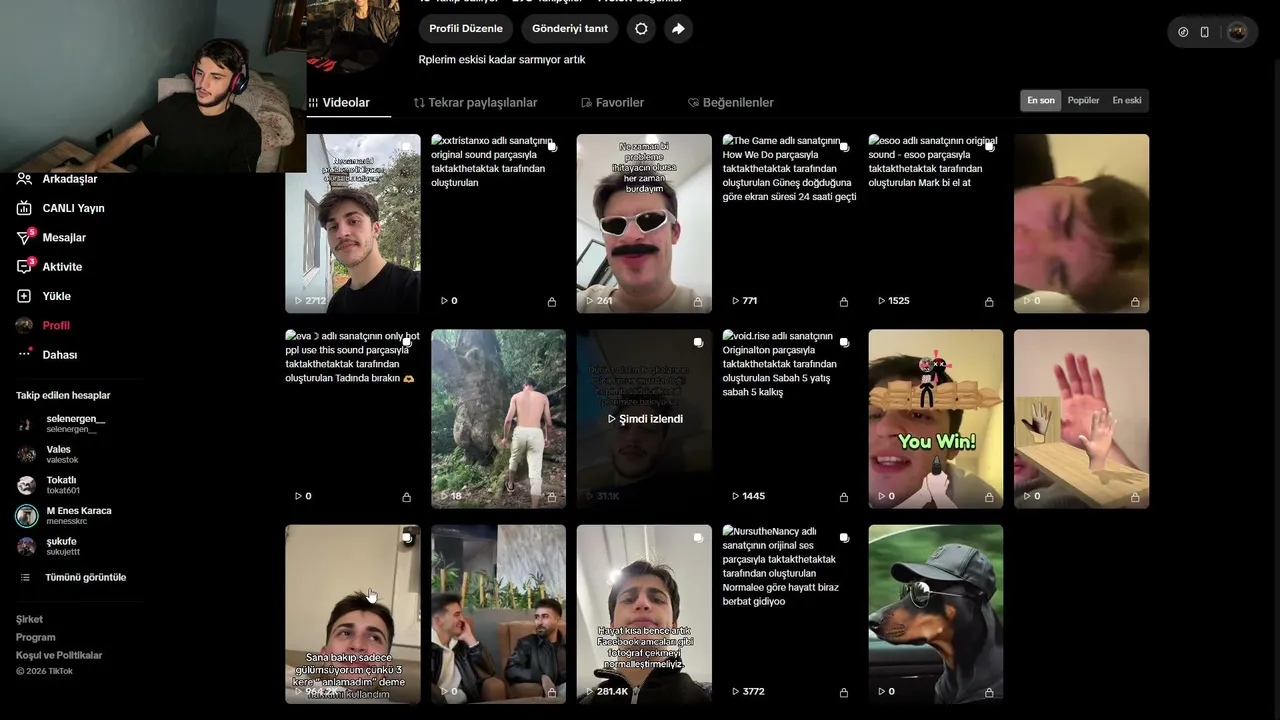Click the Profili Düzenle button
Image resolution: width=1280 pixels, height=720 pixels.
pos(466,29)
